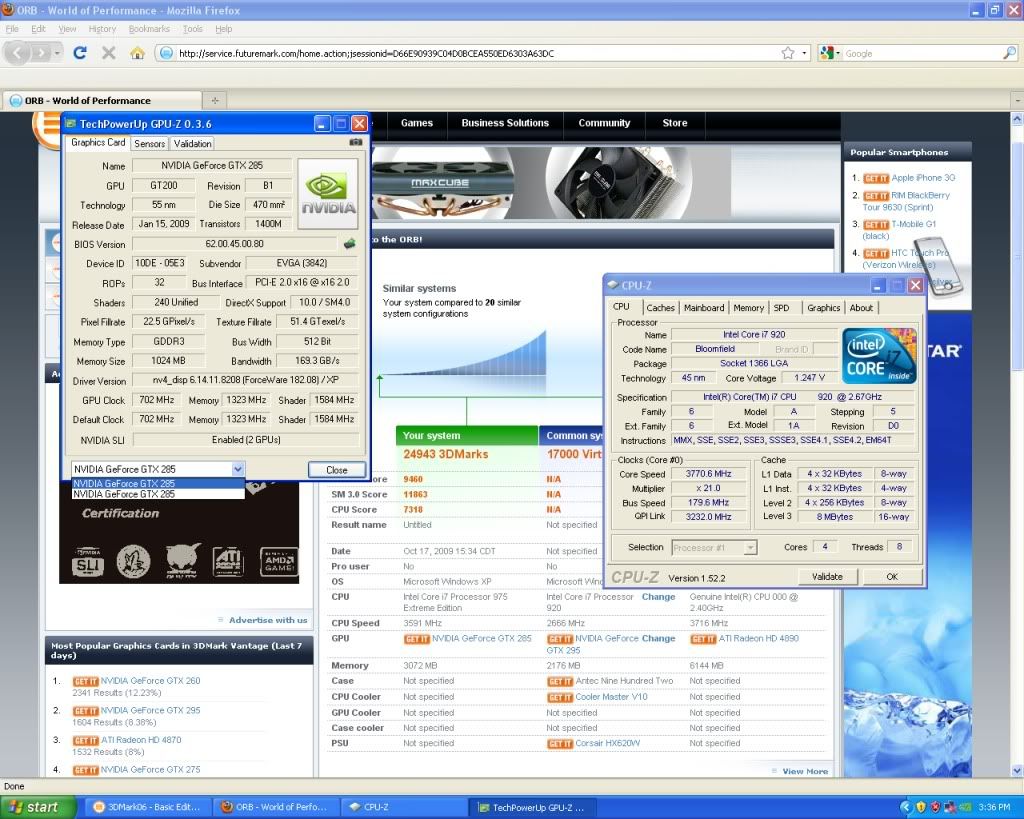Click the Google search input field

pyautogui.click(x=922, y=53)
